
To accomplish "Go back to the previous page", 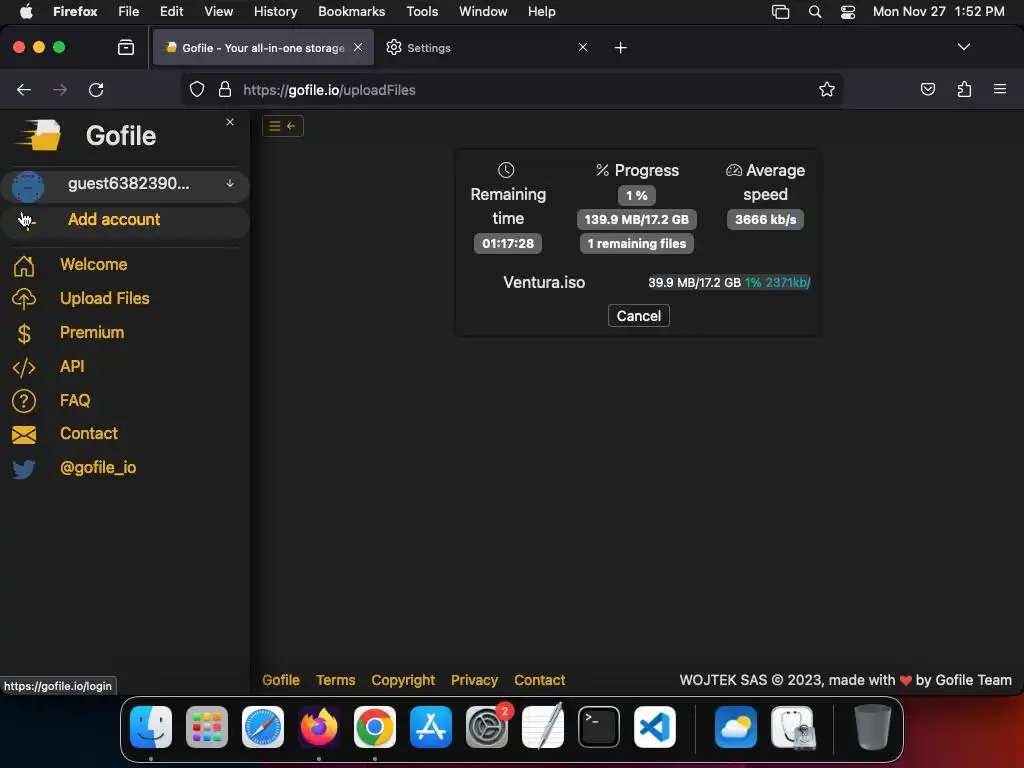I will pyautogui.click(x=24, y=89).
